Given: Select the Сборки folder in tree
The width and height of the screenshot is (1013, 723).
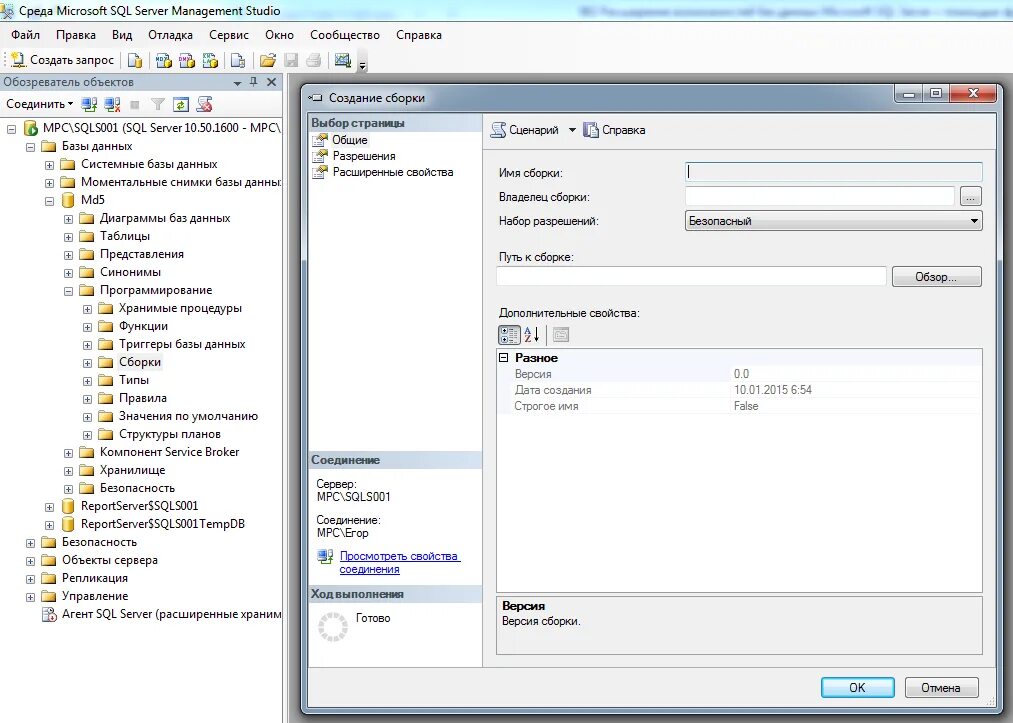Looking at the screenshot, I should pos(140,362).
